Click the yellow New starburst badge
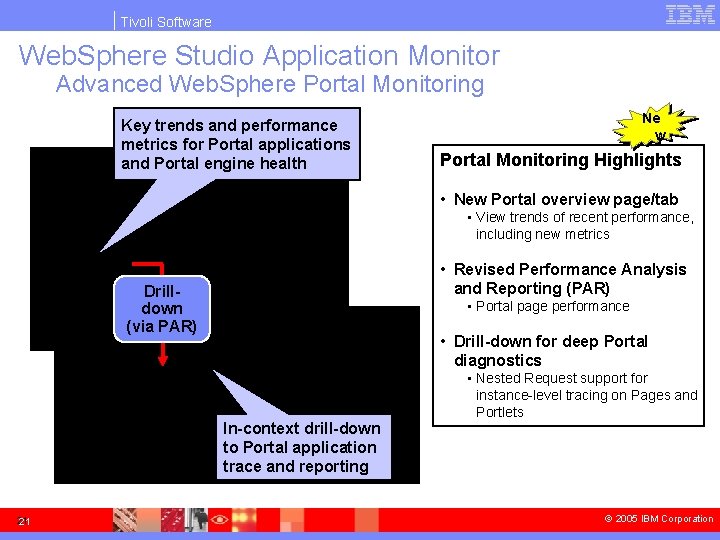 click(655, 126)
